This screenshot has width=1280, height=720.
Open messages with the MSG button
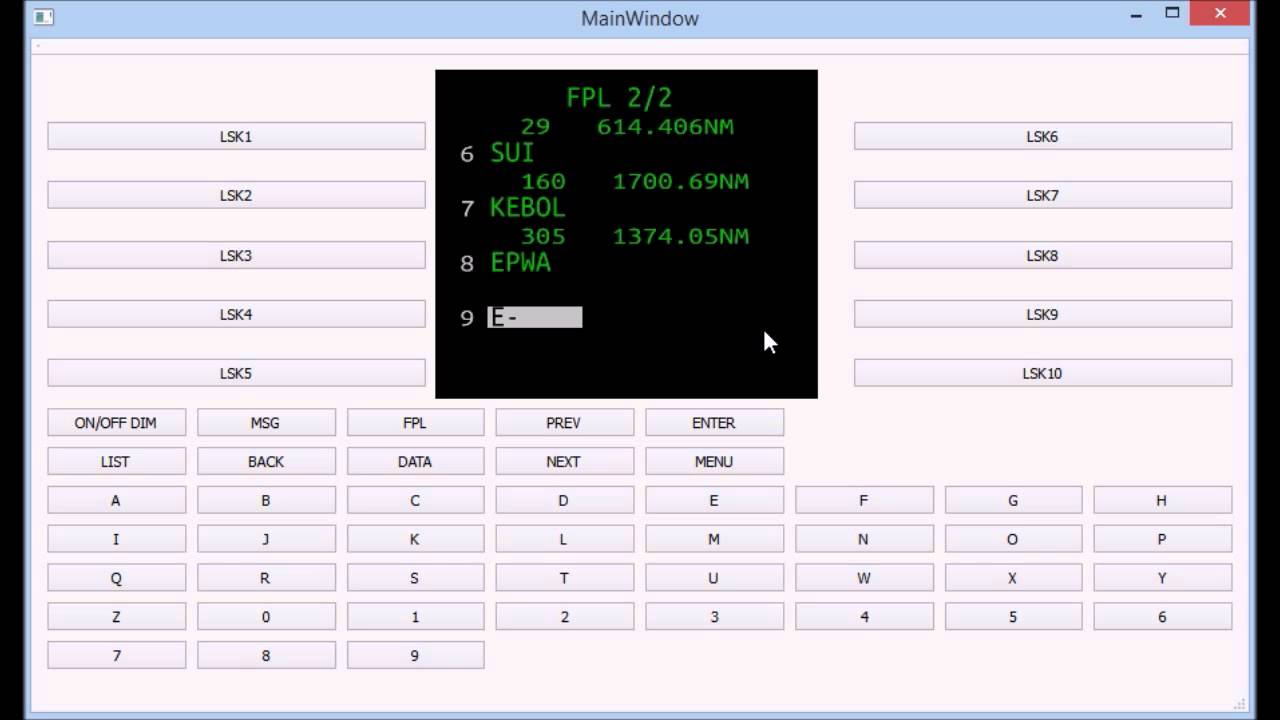point(266,423)
